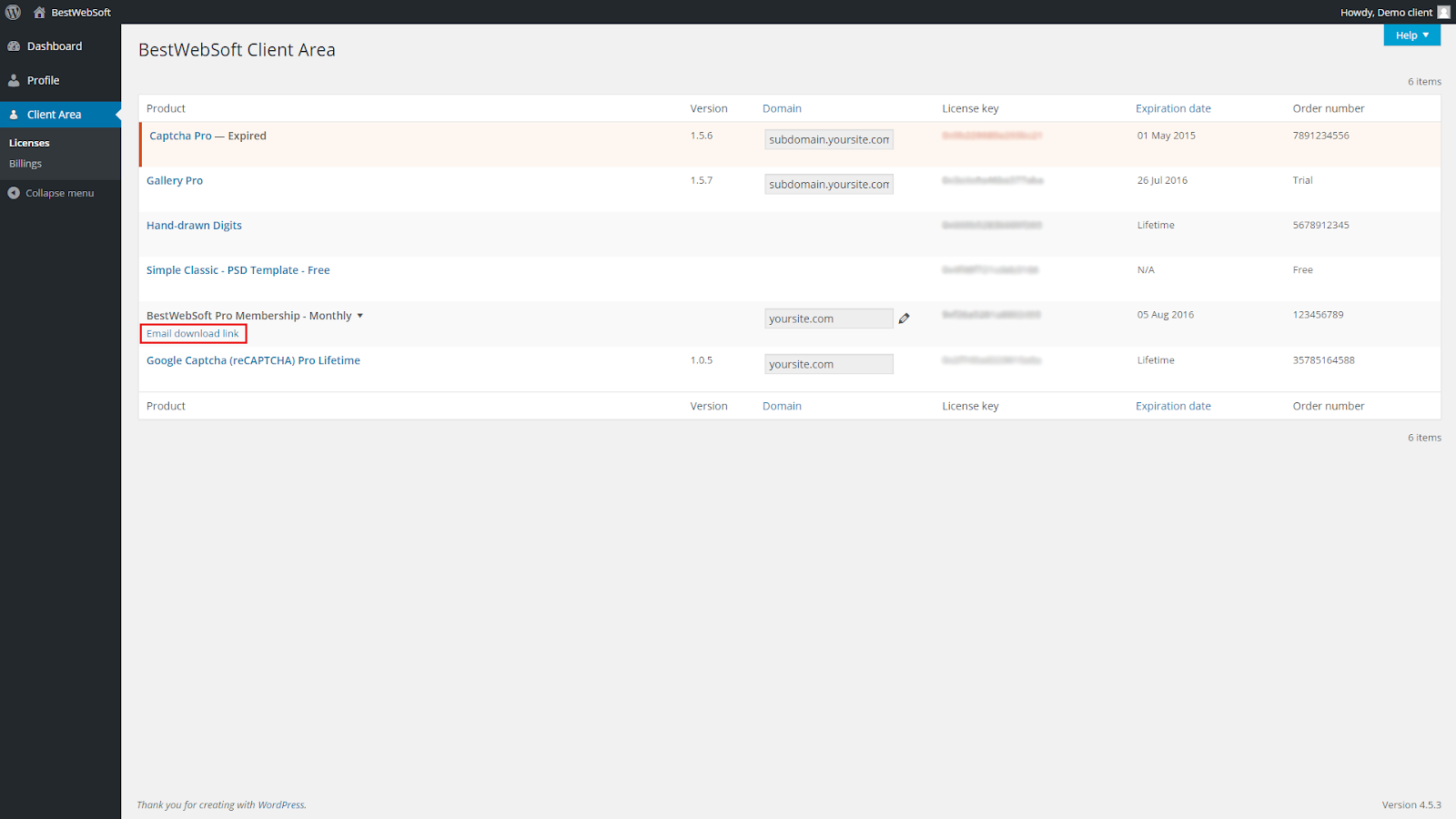Click Collapse menu text
This screenshot has height=819, width=1456.
[x=60, y=193]
